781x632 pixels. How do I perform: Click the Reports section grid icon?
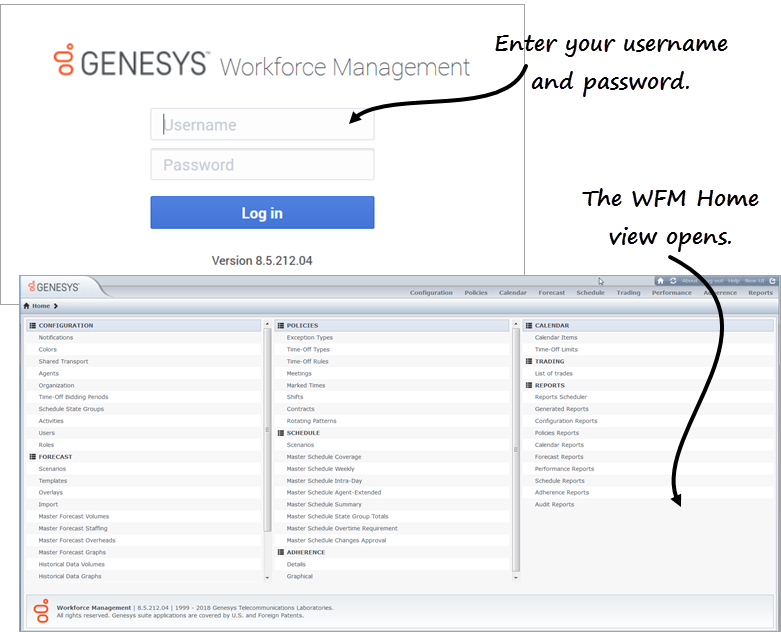coord(528,385)
